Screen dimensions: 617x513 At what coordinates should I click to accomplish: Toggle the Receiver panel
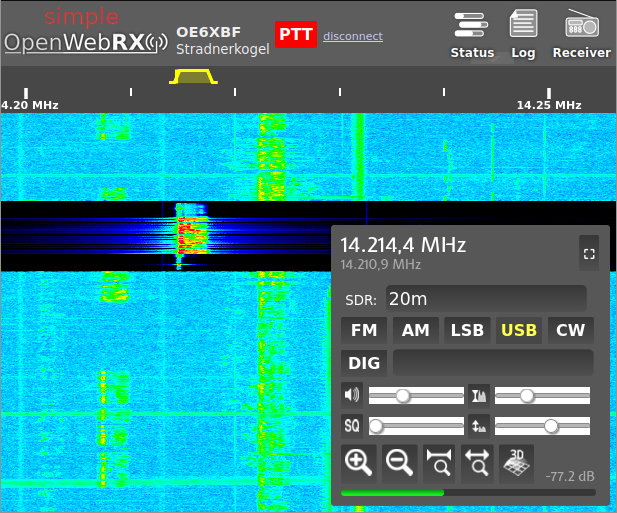581,34
